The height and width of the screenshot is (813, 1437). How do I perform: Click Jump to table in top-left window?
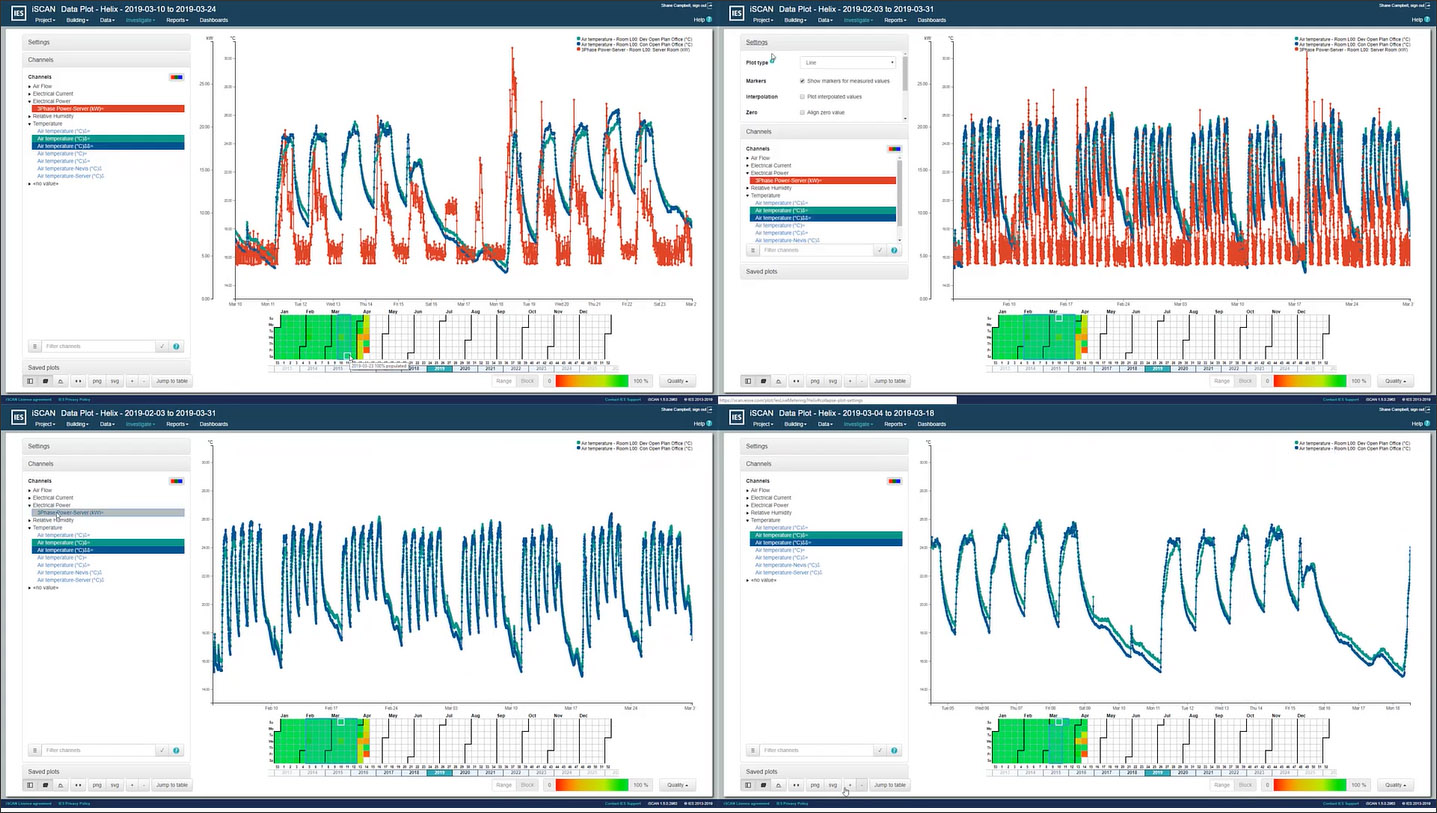pos(171,381)
